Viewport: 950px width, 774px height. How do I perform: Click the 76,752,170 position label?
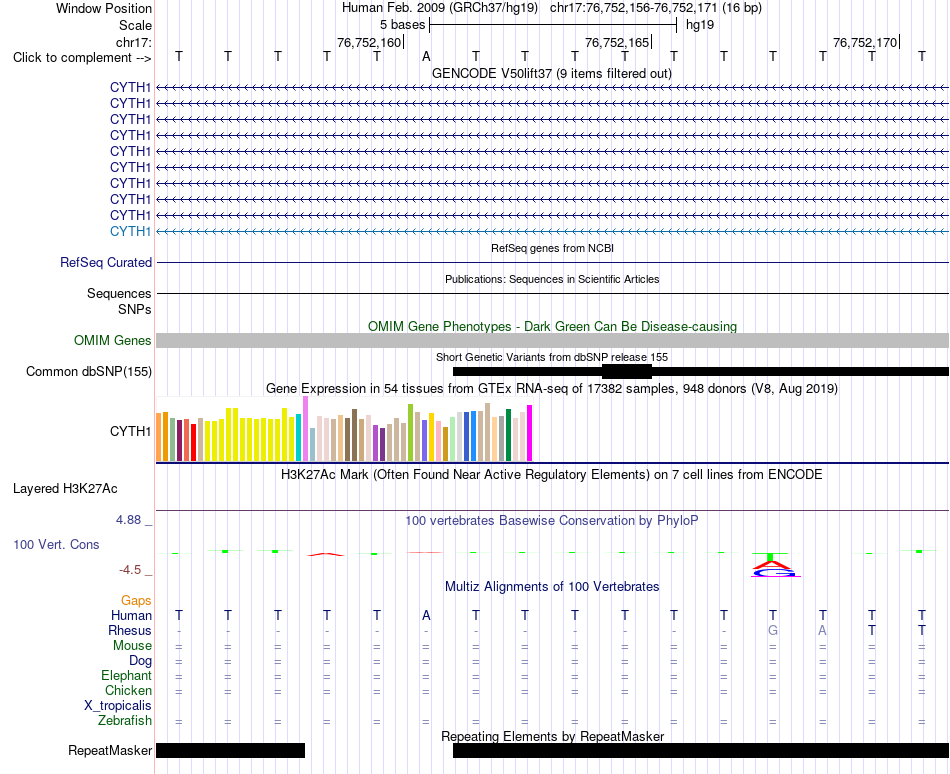pos(865,42)
